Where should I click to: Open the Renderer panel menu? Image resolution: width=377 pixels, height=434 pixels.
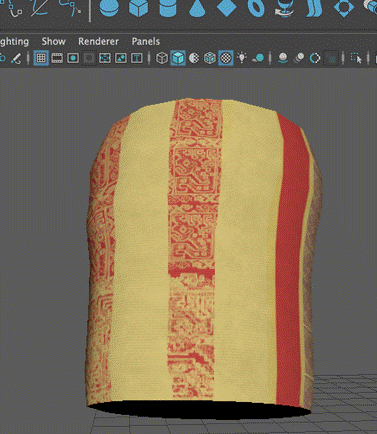[98, 41]
